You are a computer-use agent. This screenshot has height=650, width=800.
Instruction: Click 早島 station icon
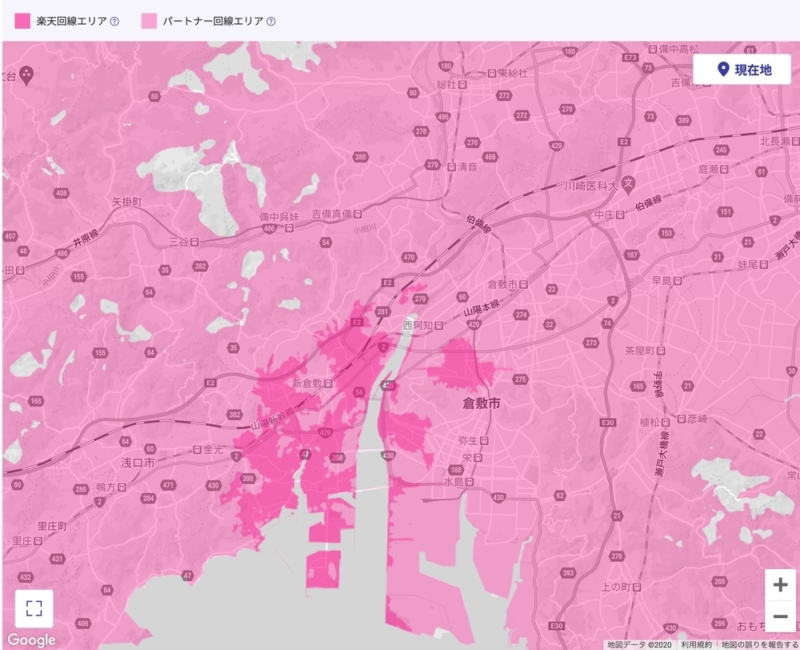point(678,281)
